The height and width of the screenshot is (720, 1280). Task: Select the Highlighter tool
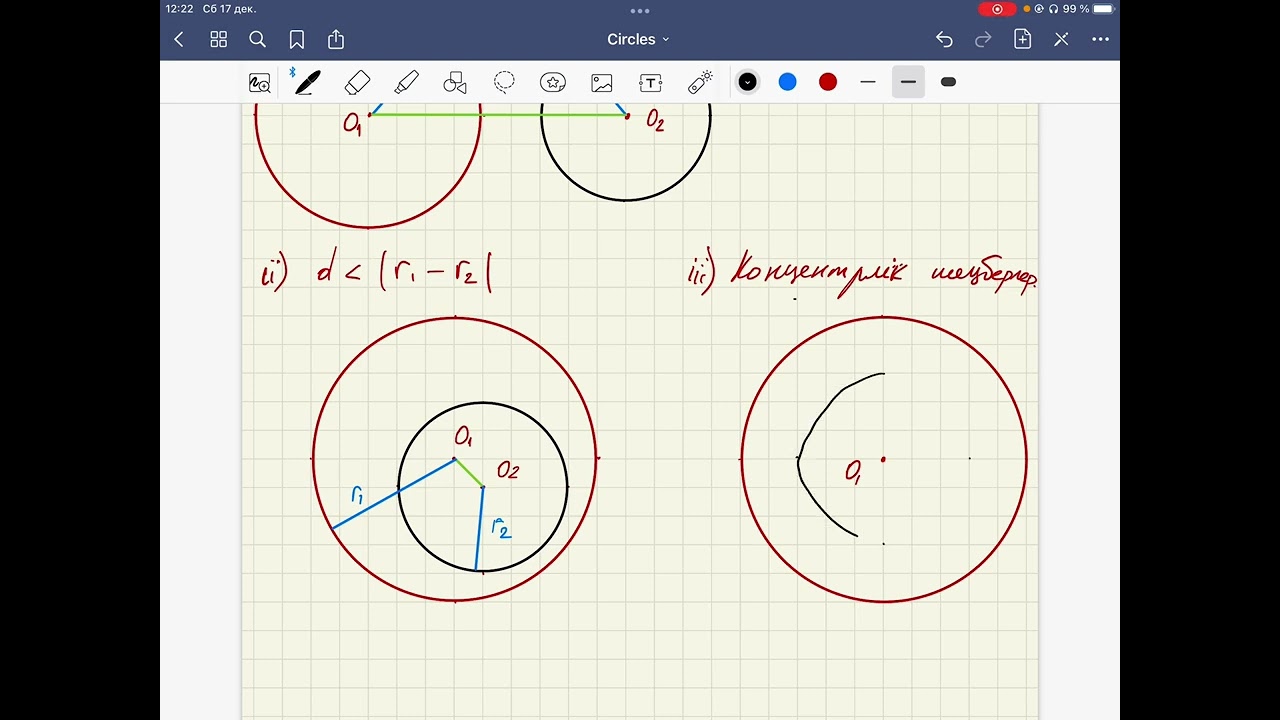(406, 82)
